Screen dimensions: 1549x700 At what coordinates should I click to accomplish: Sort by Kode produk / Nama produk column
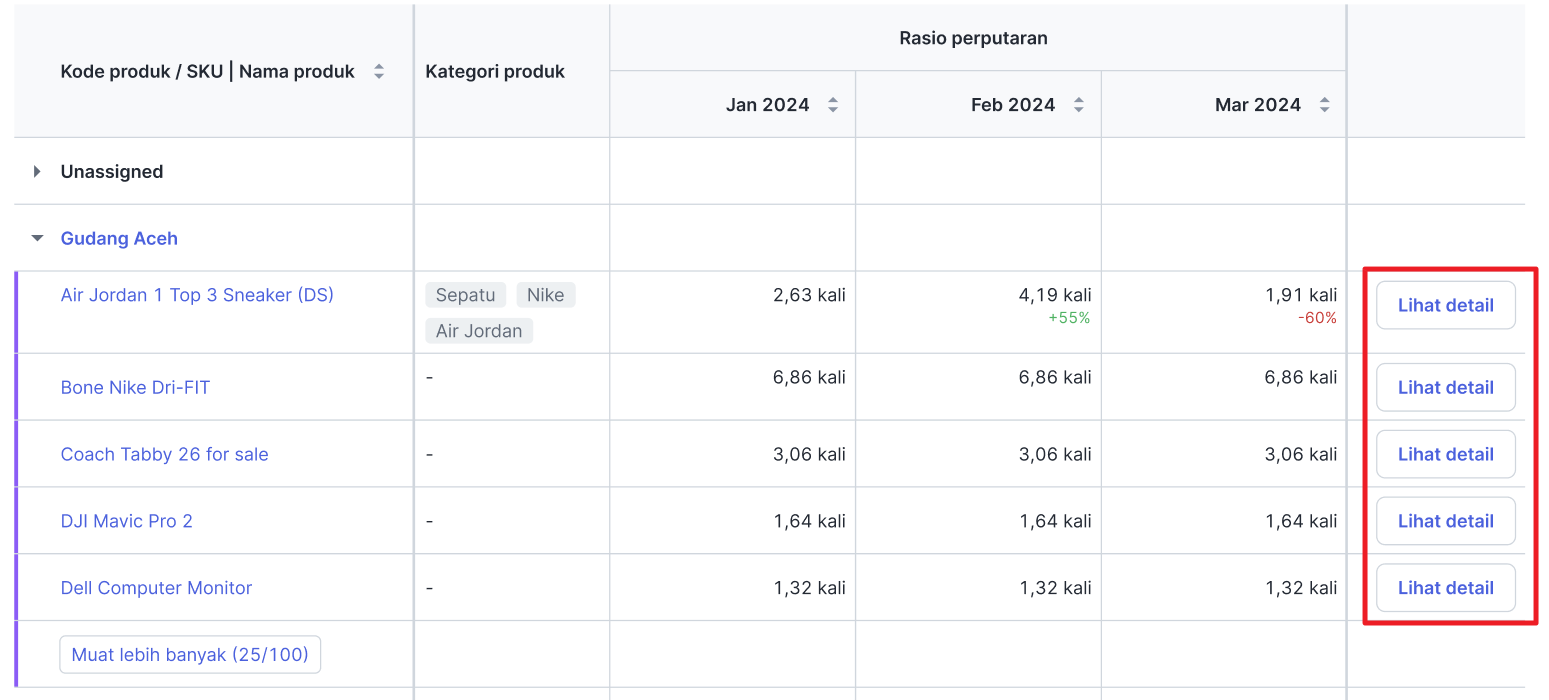(379, 72)
